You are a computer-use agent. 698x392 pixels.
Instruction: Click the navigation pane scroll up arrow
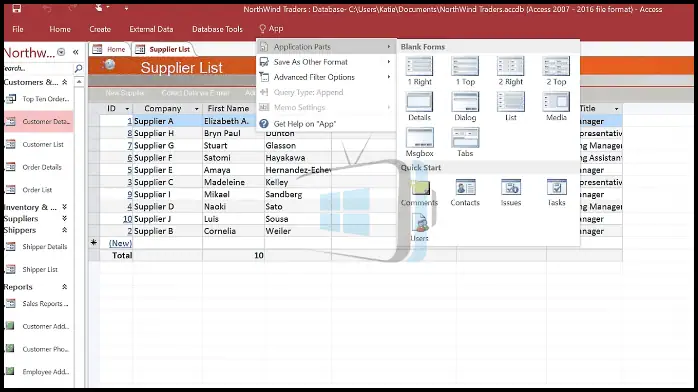(79, 82)
